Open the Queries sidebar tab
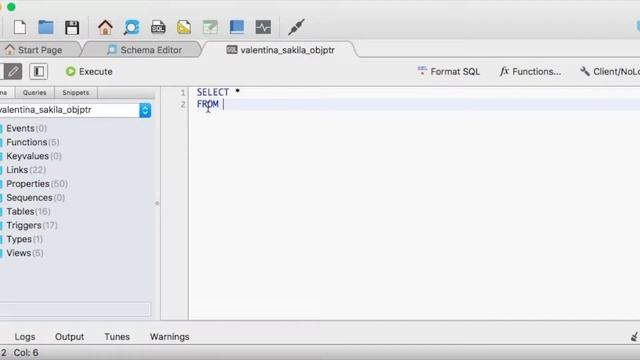Screen dimensions: 640x360 (x=34, y=93)
